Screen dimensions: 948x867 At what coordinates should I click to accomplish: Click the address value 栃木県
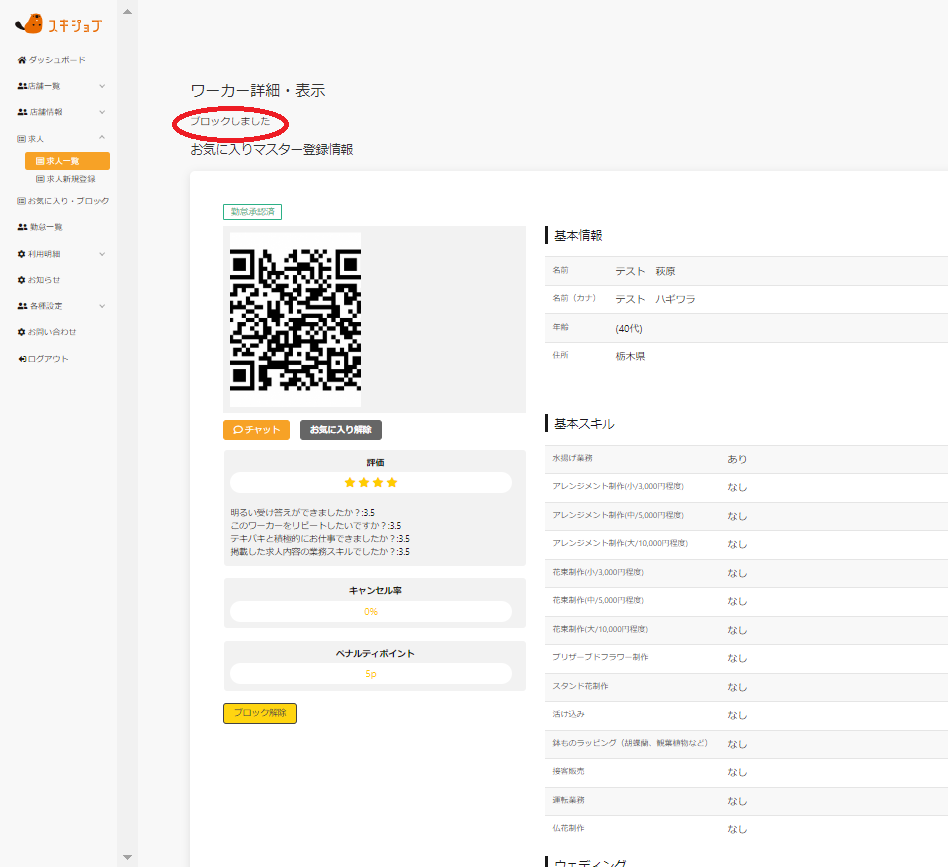pyautogui.click(x=630, y=356)
